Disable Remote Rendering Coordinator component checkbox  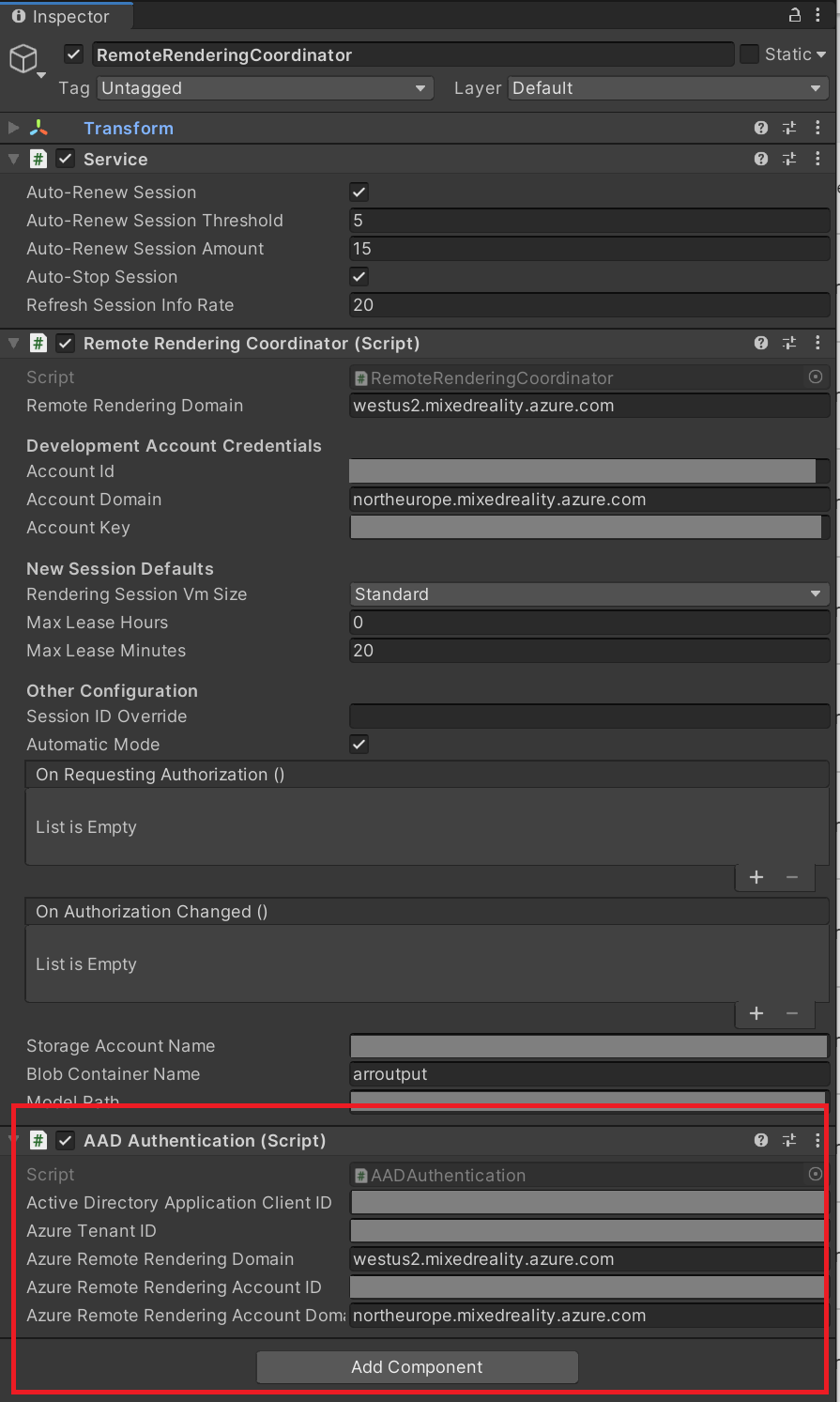point(65,343)
